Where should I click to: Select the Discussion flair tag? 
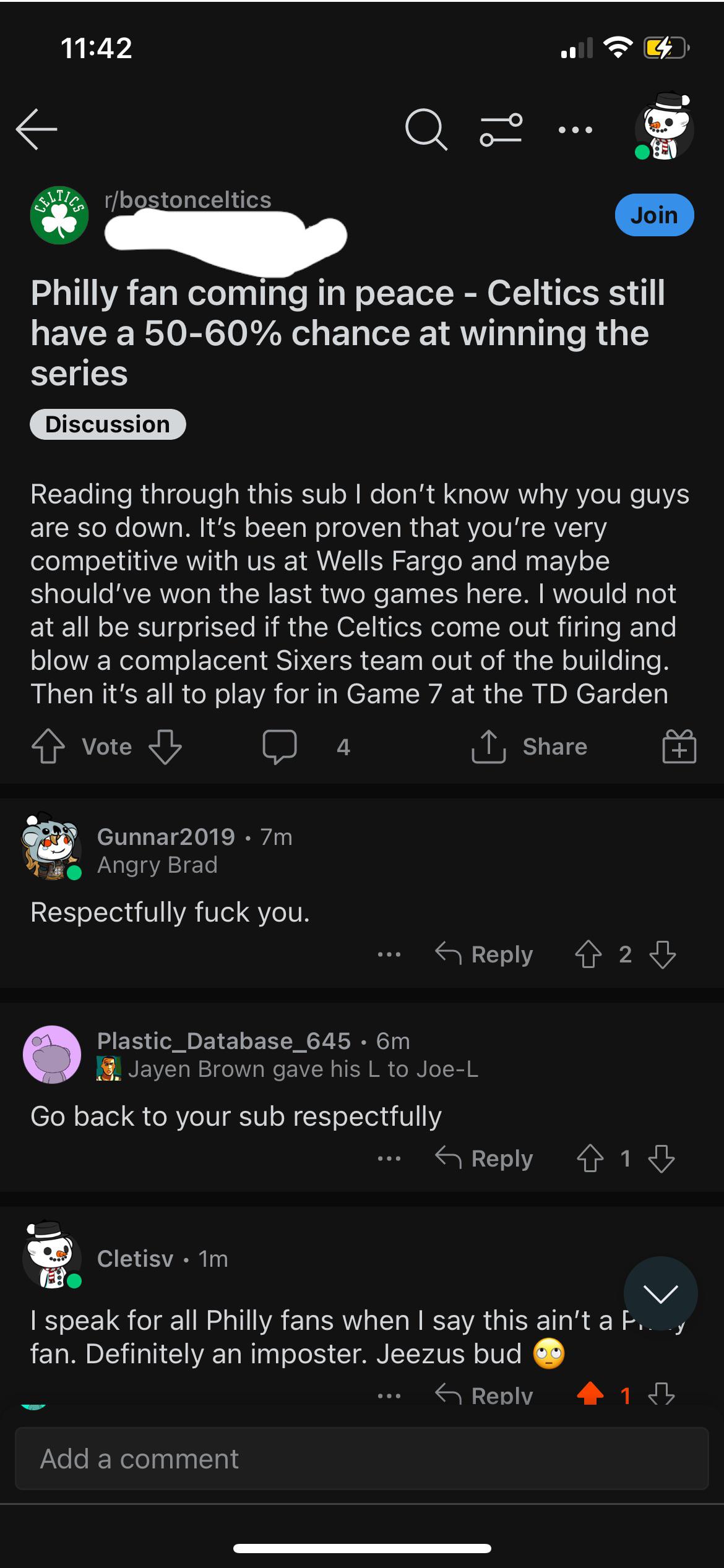(108, 424)
